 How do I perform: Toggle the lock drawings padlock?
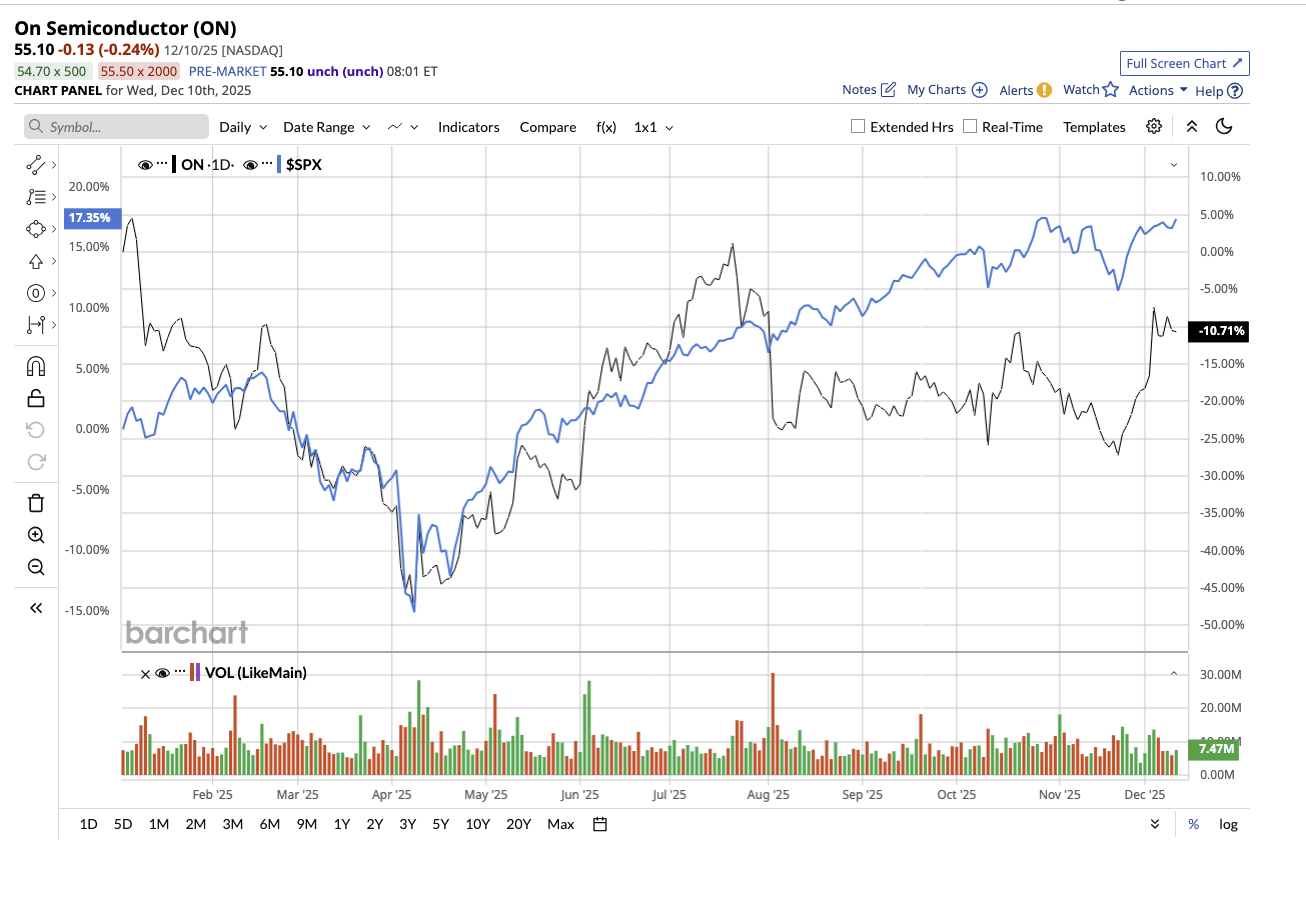(36, 398)
